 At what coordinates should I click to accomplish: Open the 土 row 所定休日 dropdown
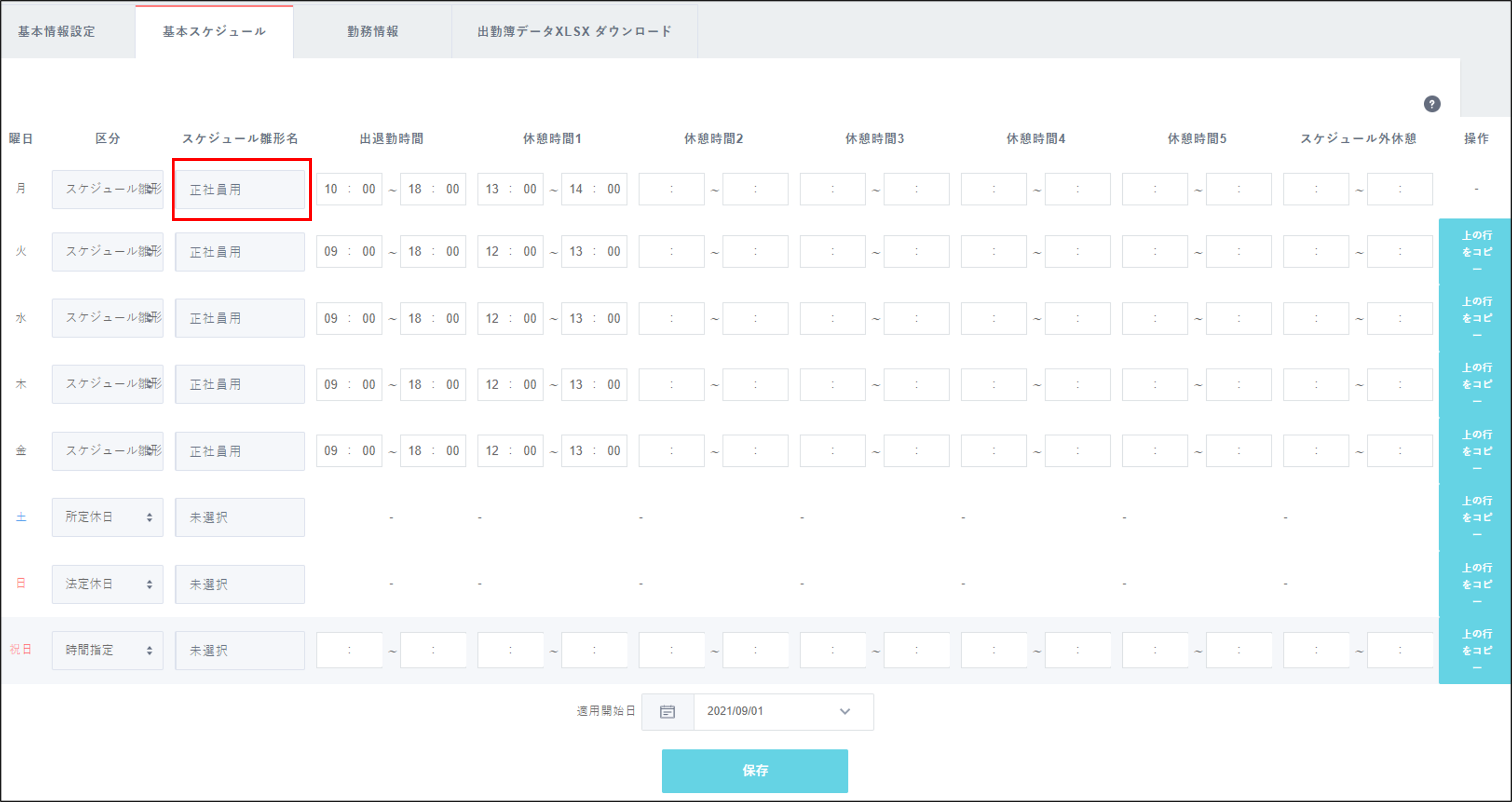point(108,517)
